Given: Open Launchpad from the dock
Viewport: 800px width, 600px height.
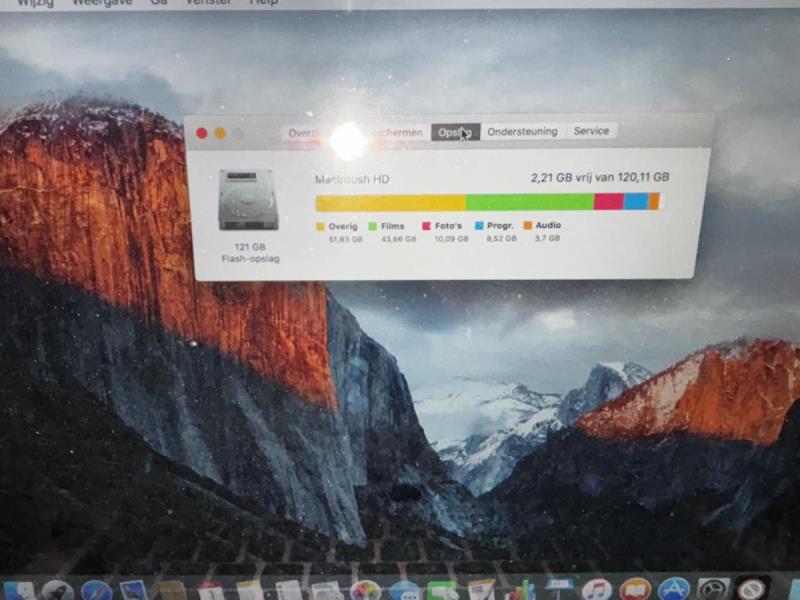Looking at the screenshot, I should (x=57, y=591).
